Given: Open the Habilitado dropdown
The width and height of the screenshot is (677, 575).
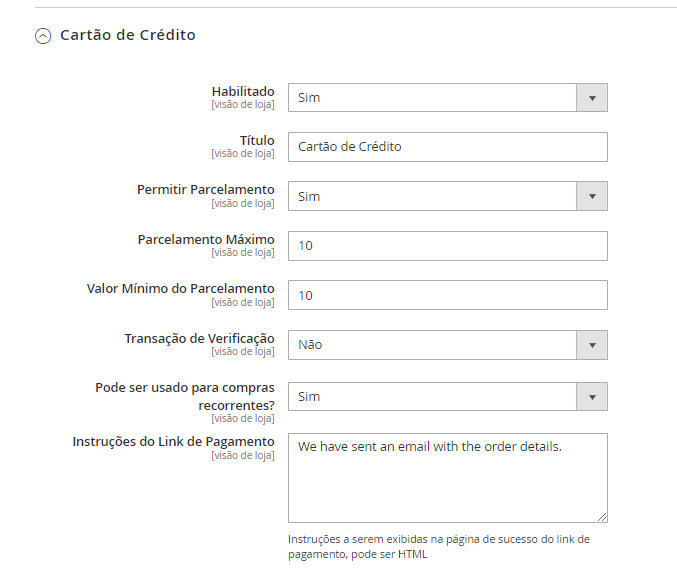Looking at the screenshot, I should pyautogui.click(x=432, y=98).
